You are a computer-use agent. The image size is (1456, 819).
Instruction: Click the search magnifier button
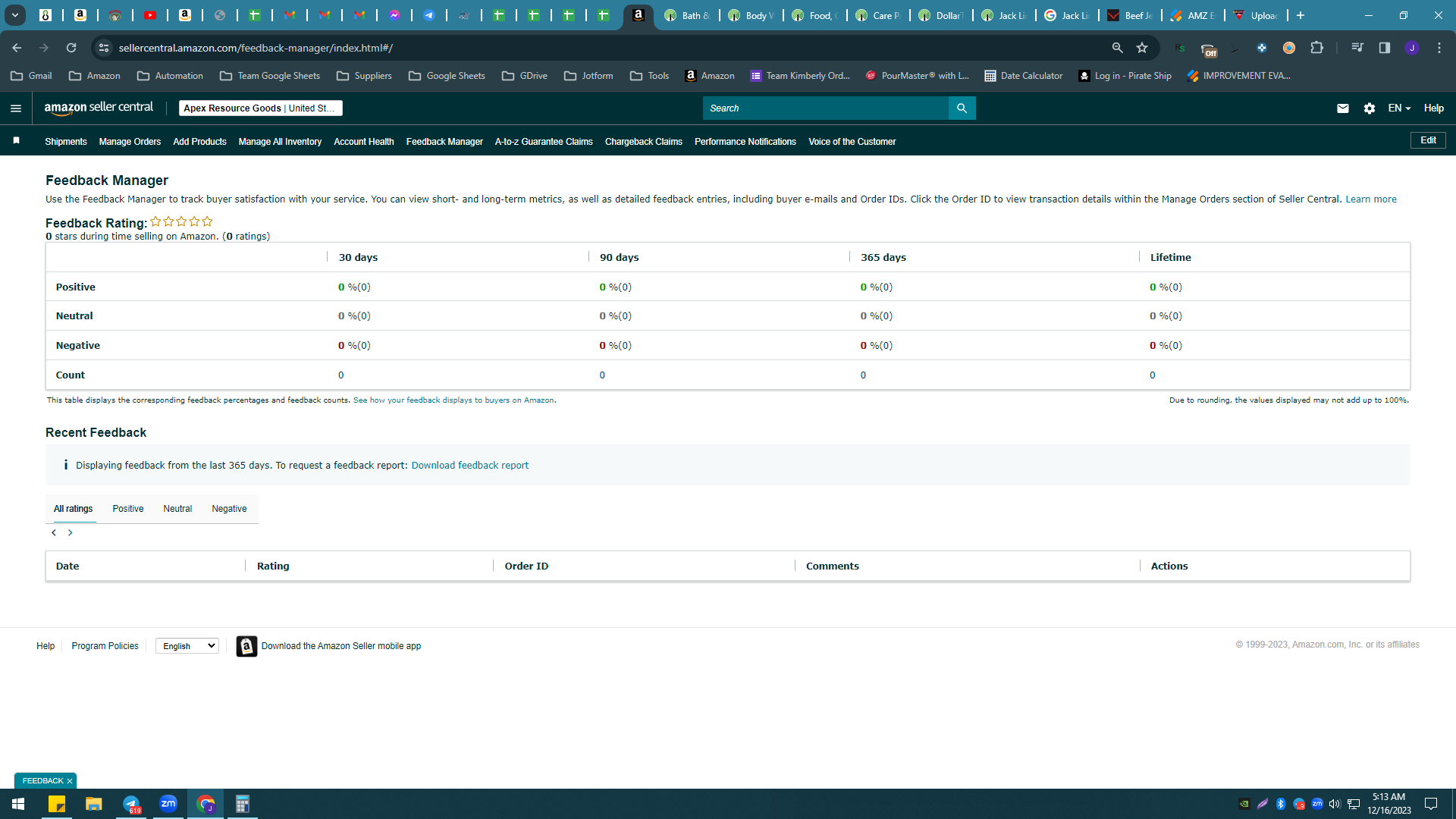962,108
